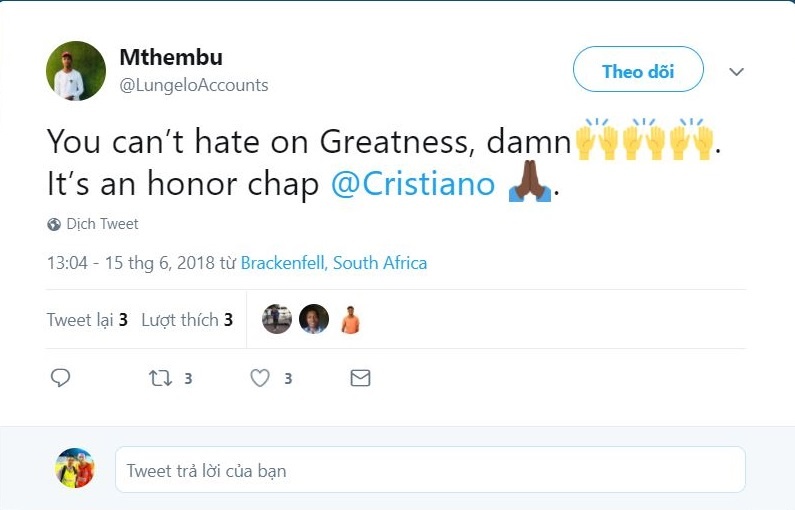Send tweet via direct message envelope icon
This screenshot has width=795, height=510.
click(360, 378)
